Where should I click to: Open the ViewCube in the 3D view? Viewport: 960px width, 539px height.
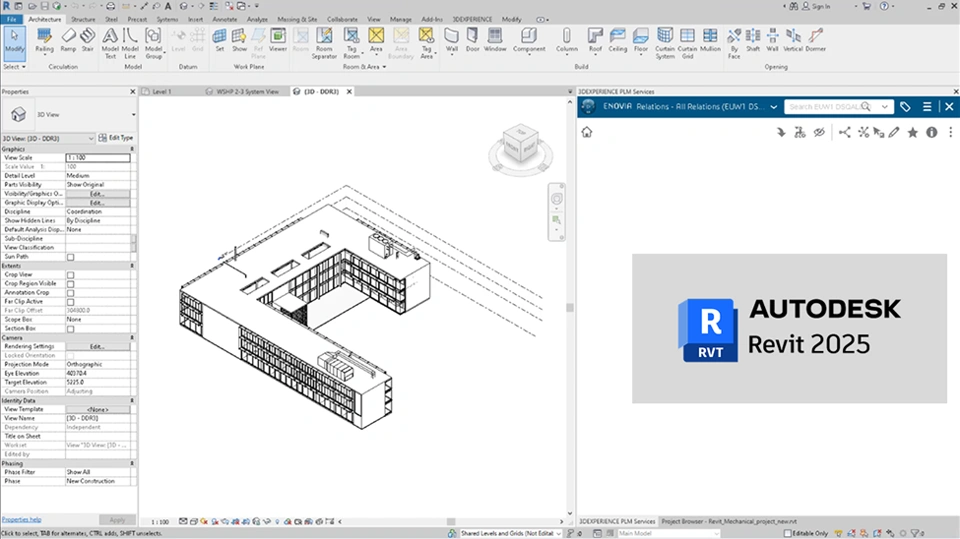(520, 144)
